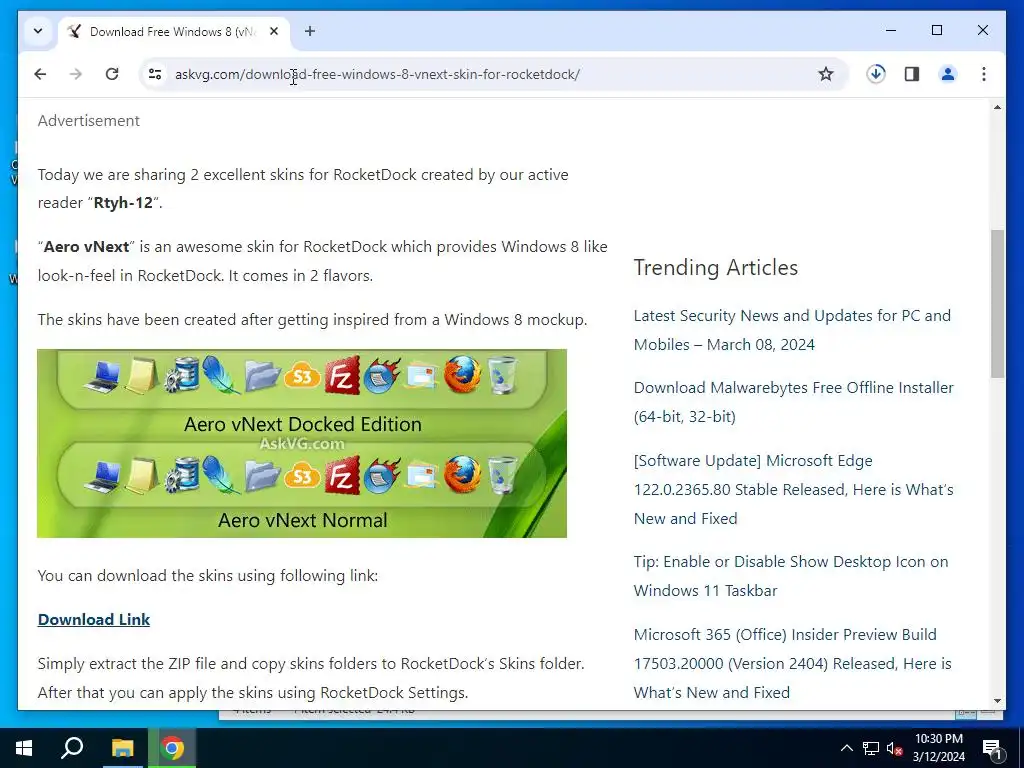
Task: Open Show Desktop Icon Windows 11 tip
Action: tap(791, 575)
